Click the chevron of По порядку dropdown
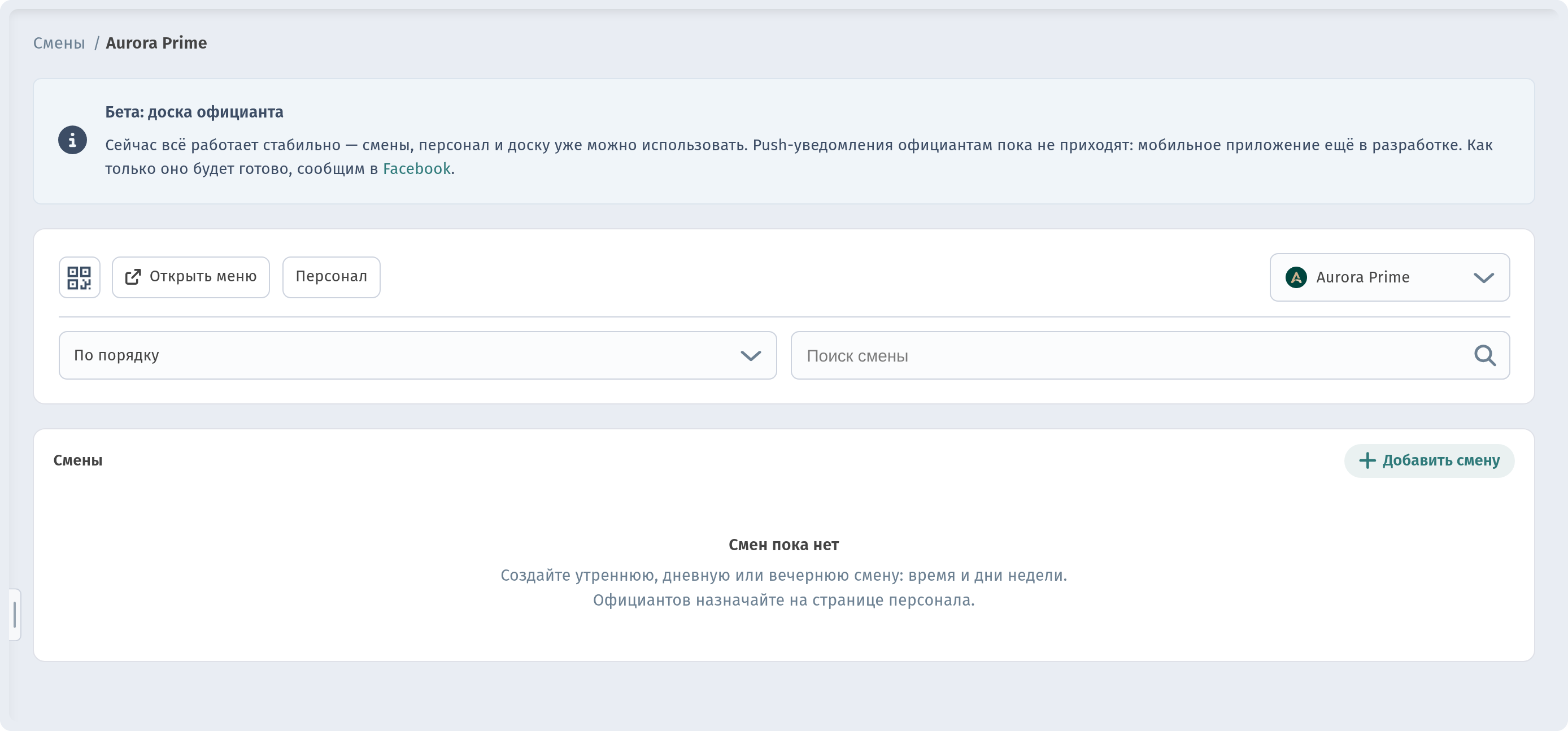Screen dimensions: 1568x731 (x=751, y=355)
